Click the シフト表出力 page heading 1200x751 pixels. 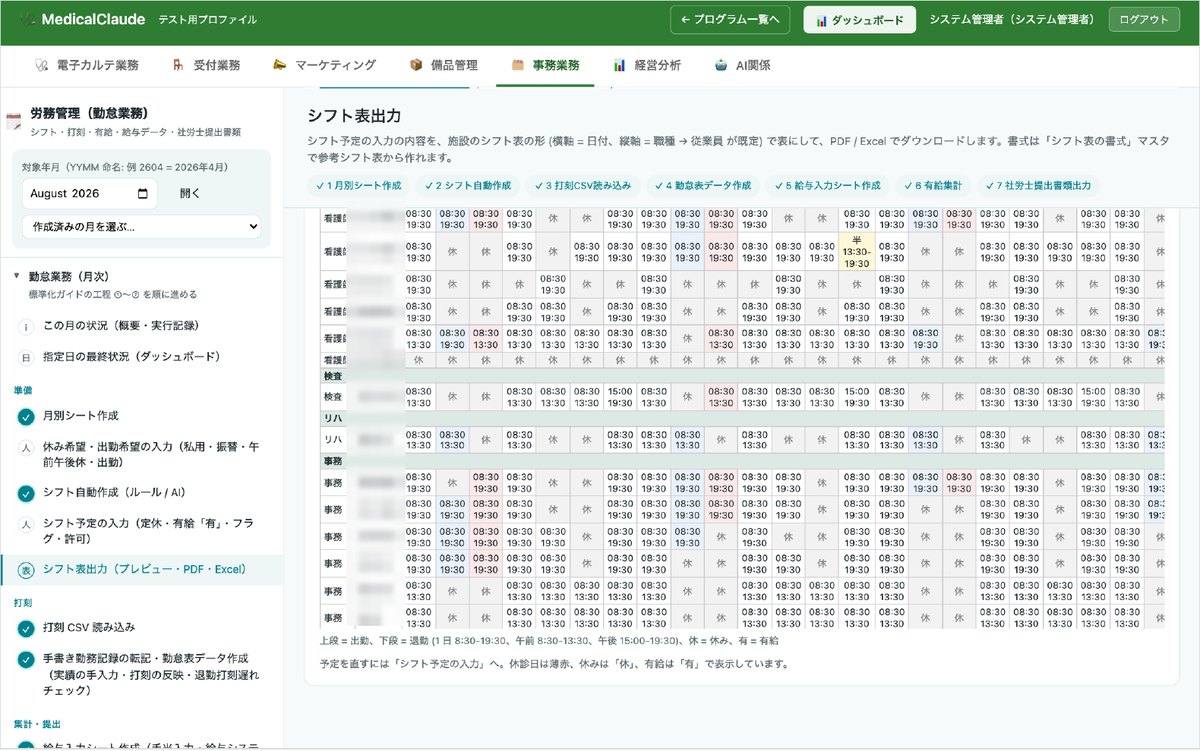[x=354, y=116]
